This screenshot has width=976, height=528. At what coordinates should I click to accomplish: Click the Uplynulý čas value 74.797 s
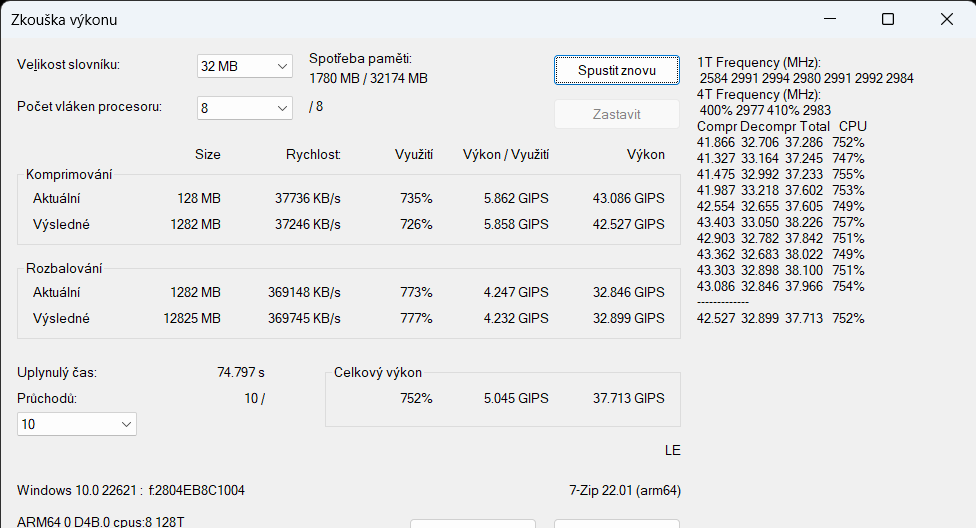click(x=240, y=373)
